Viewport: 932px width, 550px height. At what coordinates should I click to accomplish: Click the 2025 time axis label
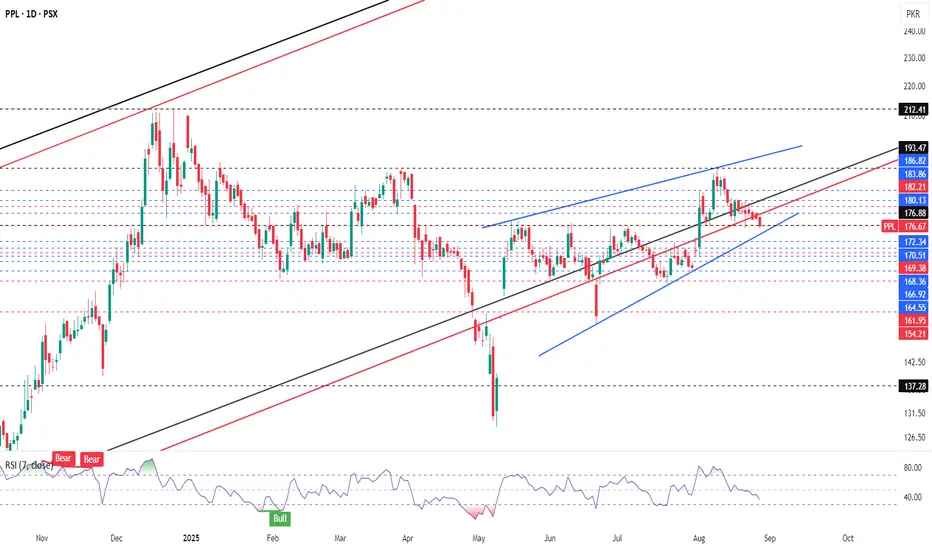191,538
